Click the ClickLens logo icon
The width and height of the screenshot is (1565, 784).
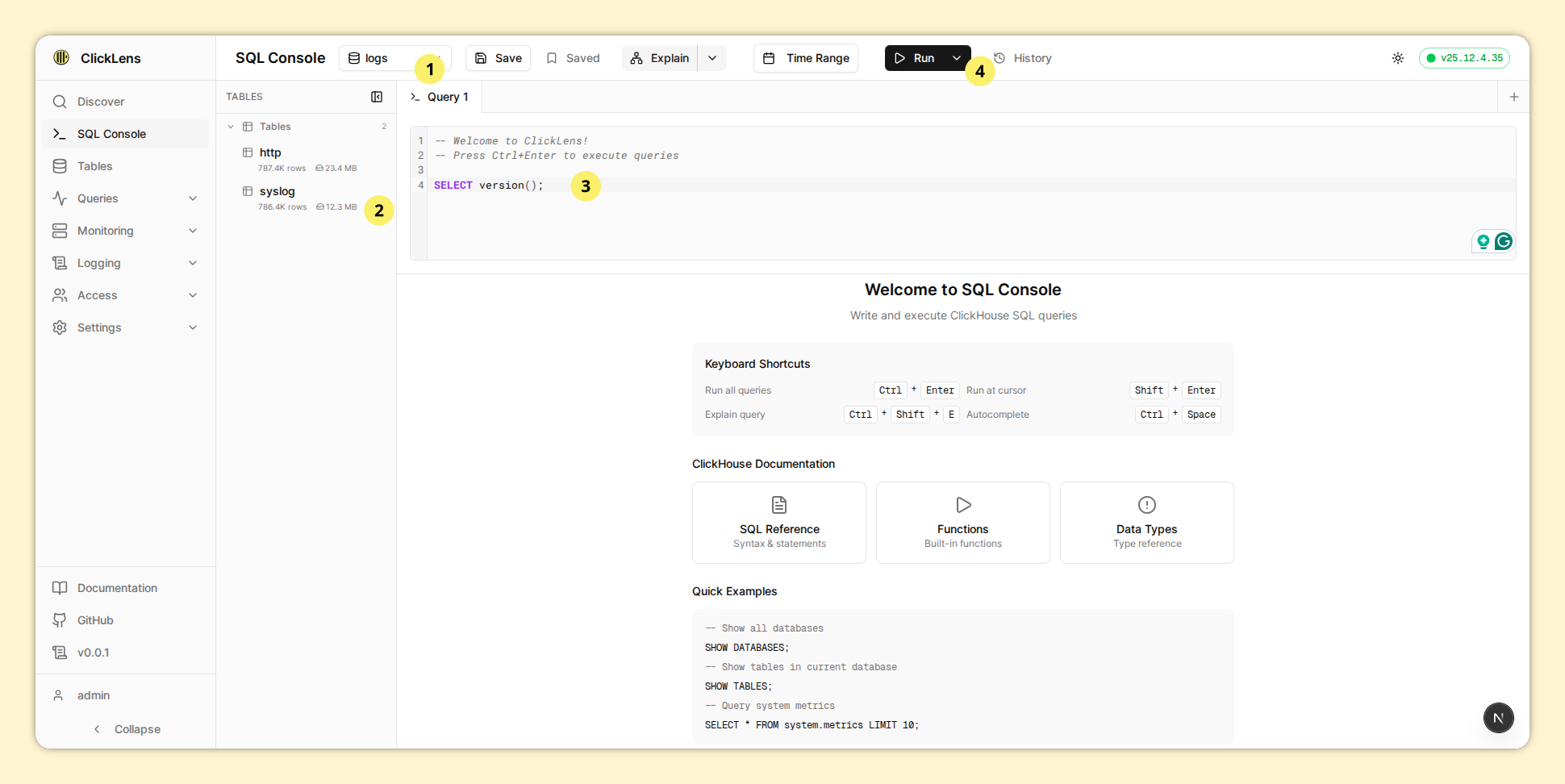61,57
